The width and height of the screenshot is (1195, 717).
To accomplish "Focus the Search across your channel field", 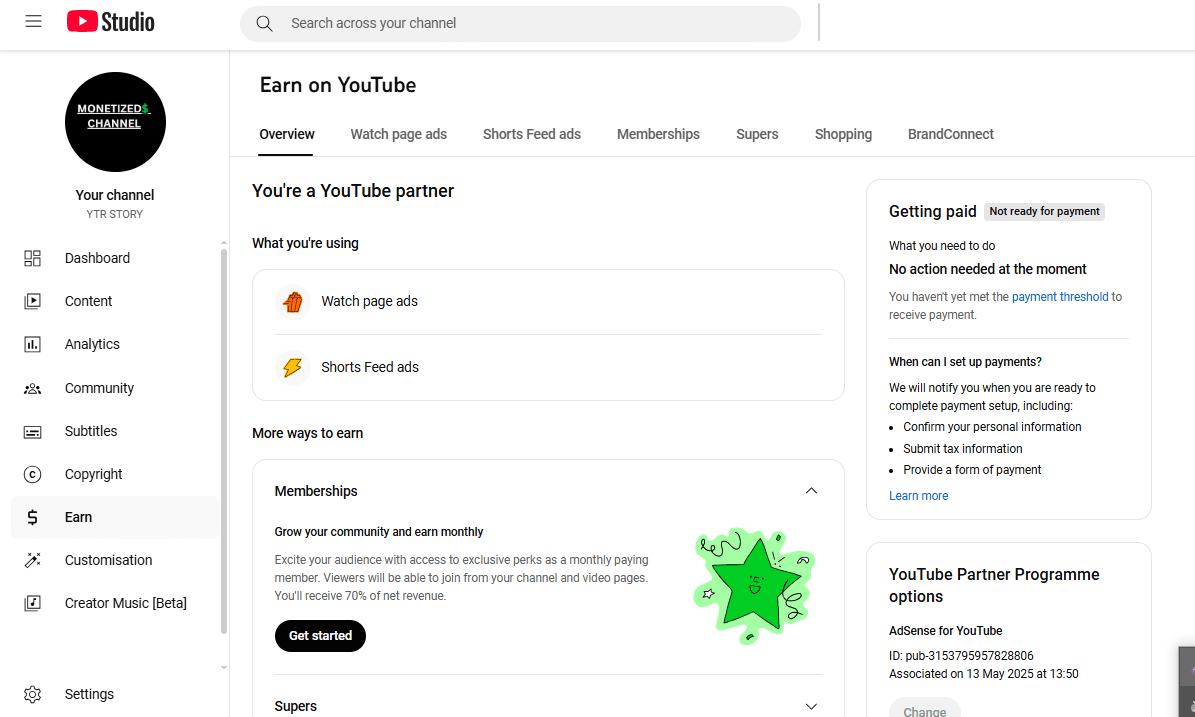I will point(521,24).
